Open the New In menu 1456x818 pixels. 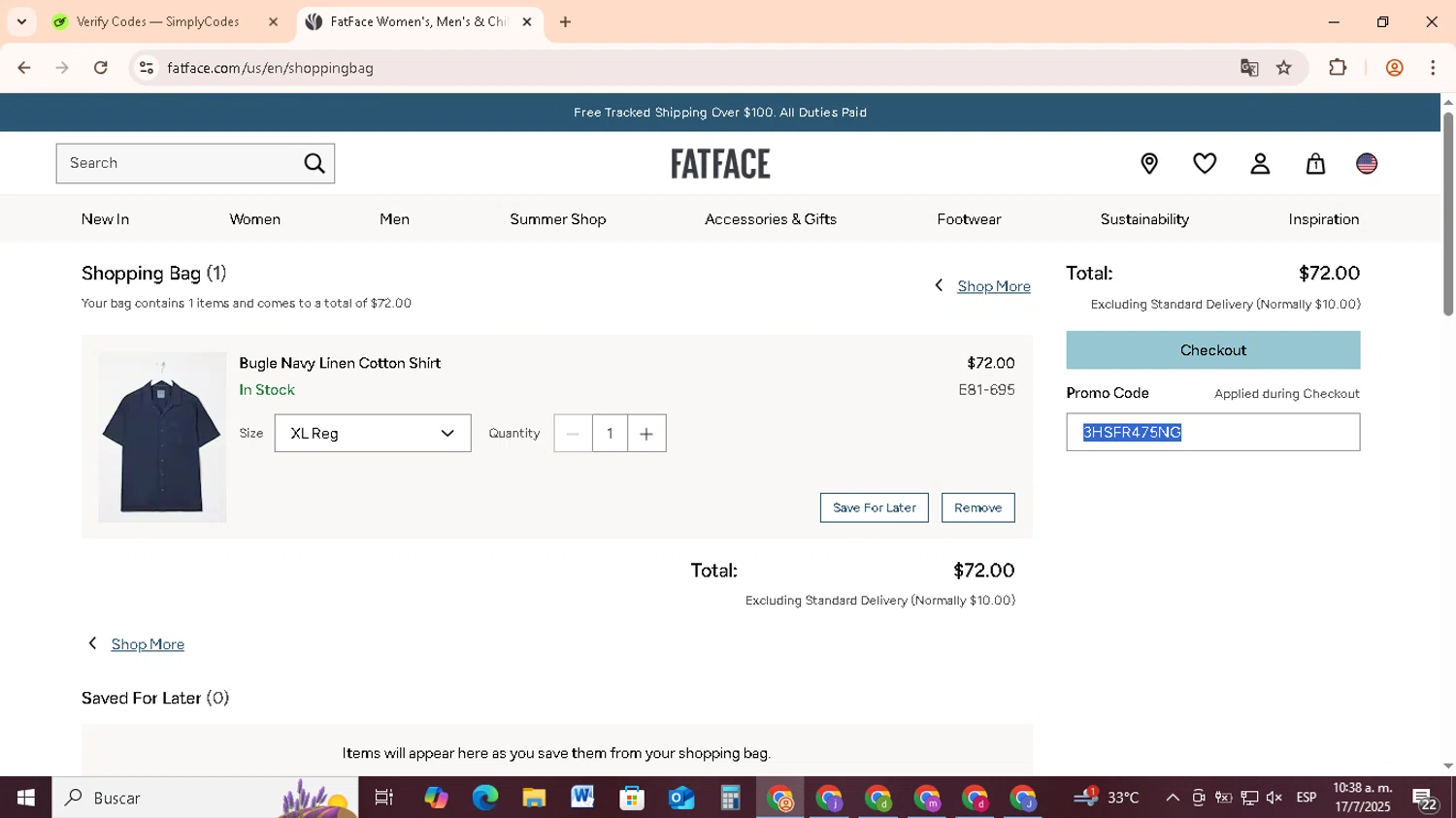click(x=105, y=219)
